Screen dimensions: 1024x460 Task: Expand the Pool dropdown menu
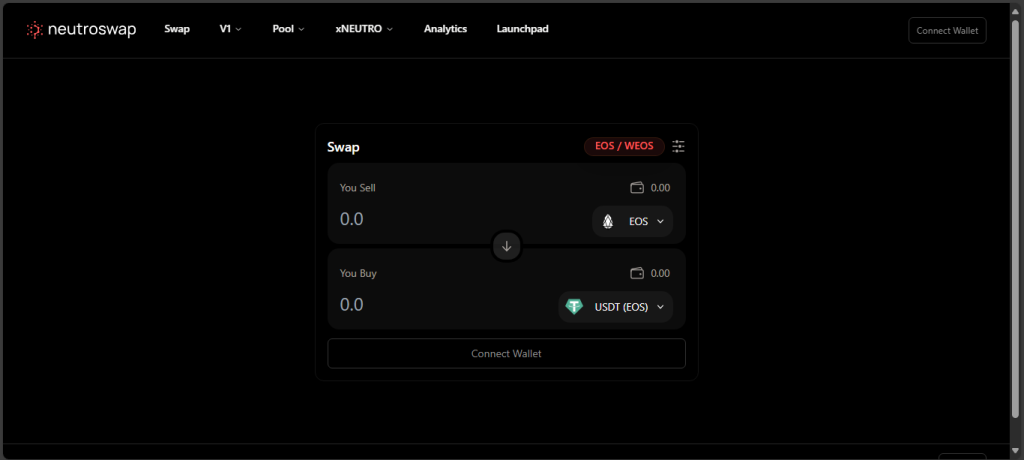pyautogui.click(x=288, y=29)
